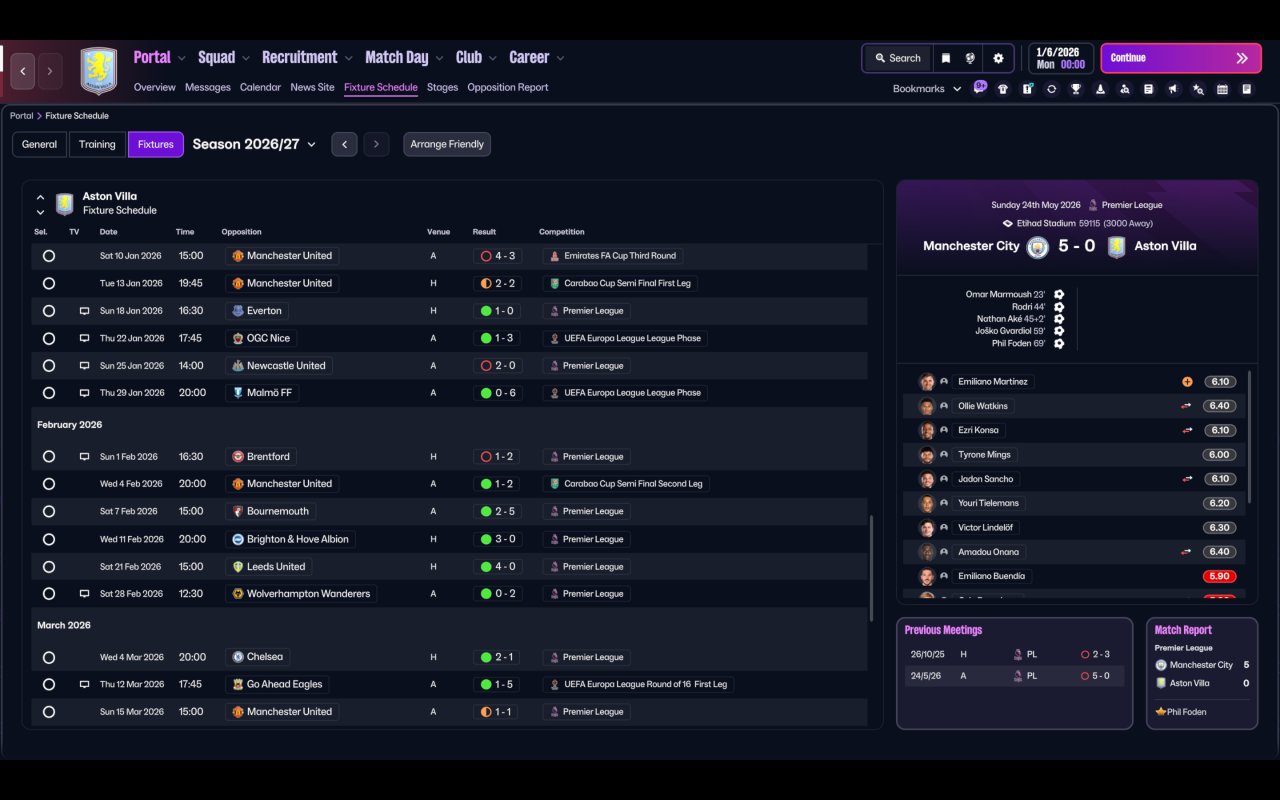Expand the Club menu chevron
Screen dimensions: 1280x800
[492, 58]
